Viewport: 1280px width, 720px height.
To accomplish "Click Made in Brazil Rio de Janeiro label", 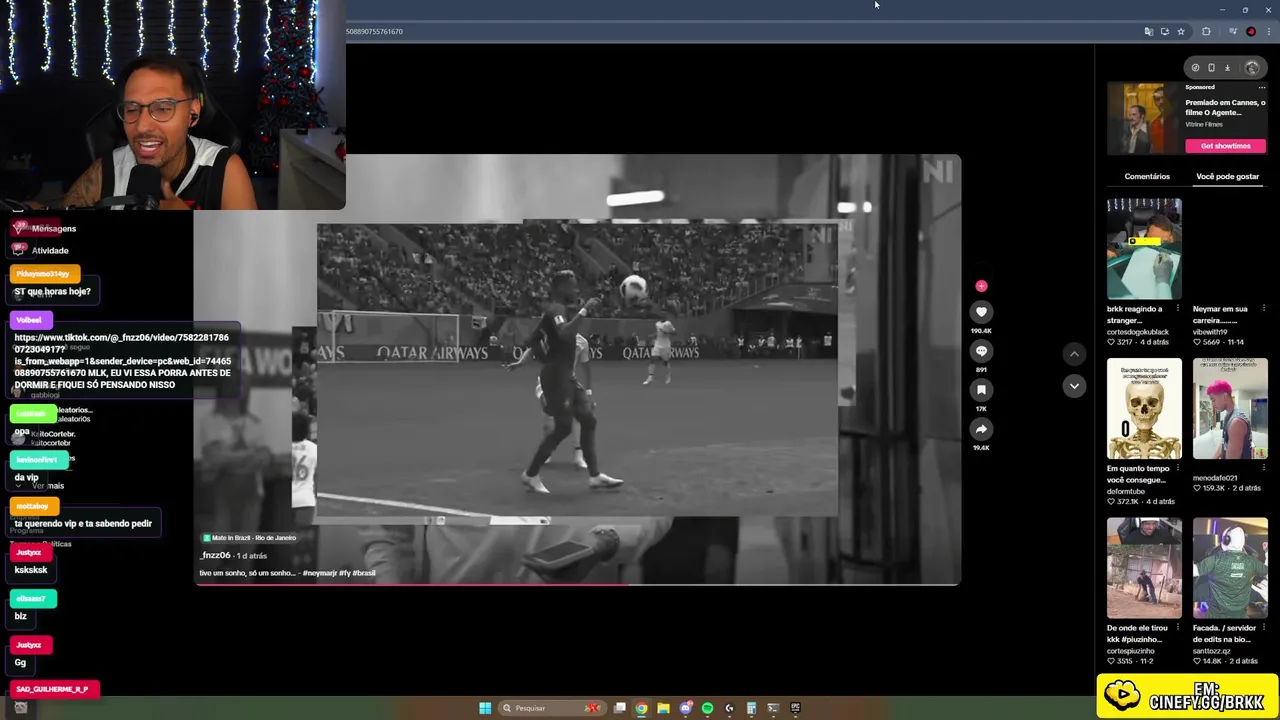I will click(250, 538).
